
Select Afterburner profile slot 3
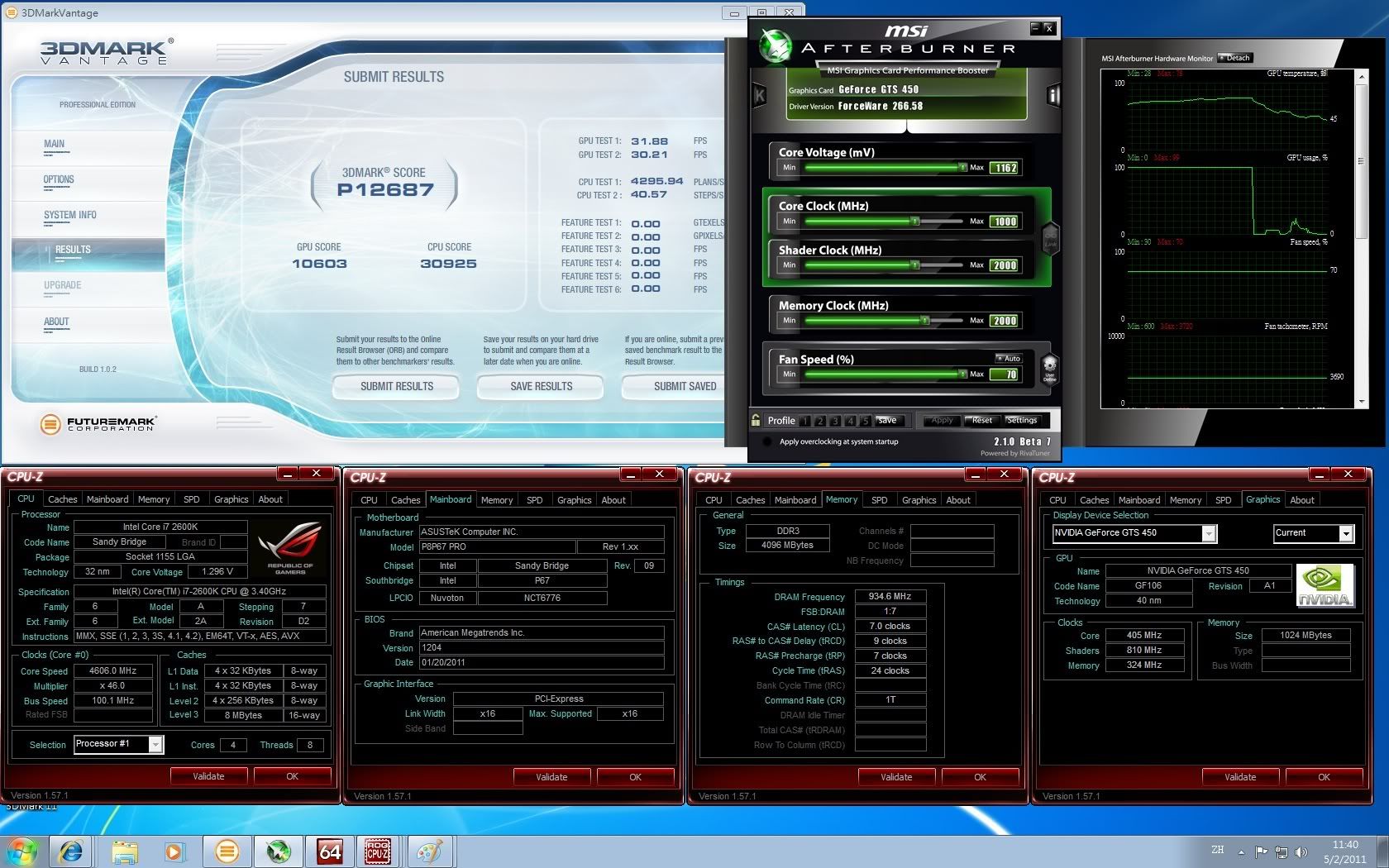[x=835, y=421]
